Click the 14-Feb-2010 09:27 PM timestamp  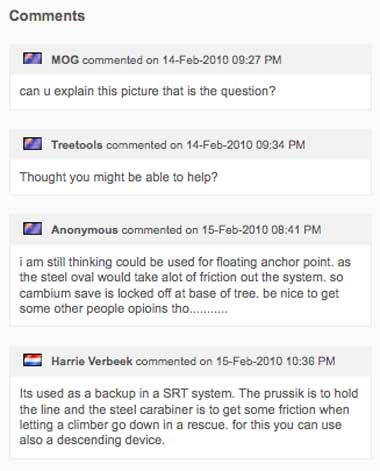click(x=222, y=60)
